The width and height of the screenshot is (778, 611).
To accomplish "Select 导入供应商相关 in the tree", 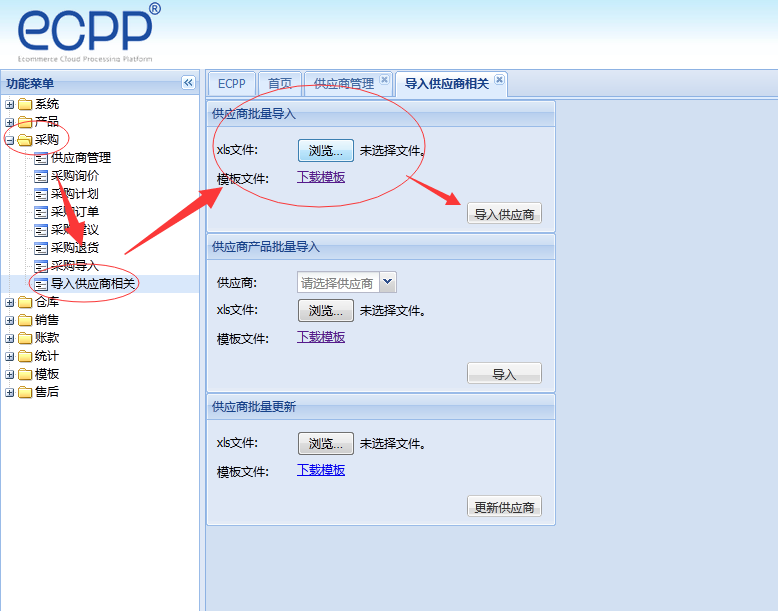I will coord(93,284).
